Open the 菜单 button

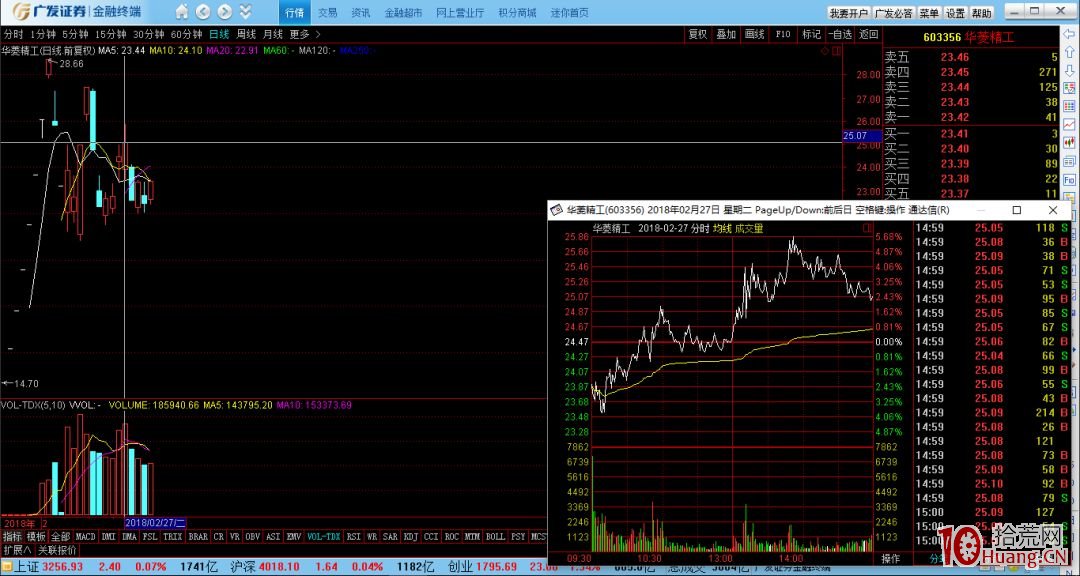pyautogui.click(x=928, y=13)
